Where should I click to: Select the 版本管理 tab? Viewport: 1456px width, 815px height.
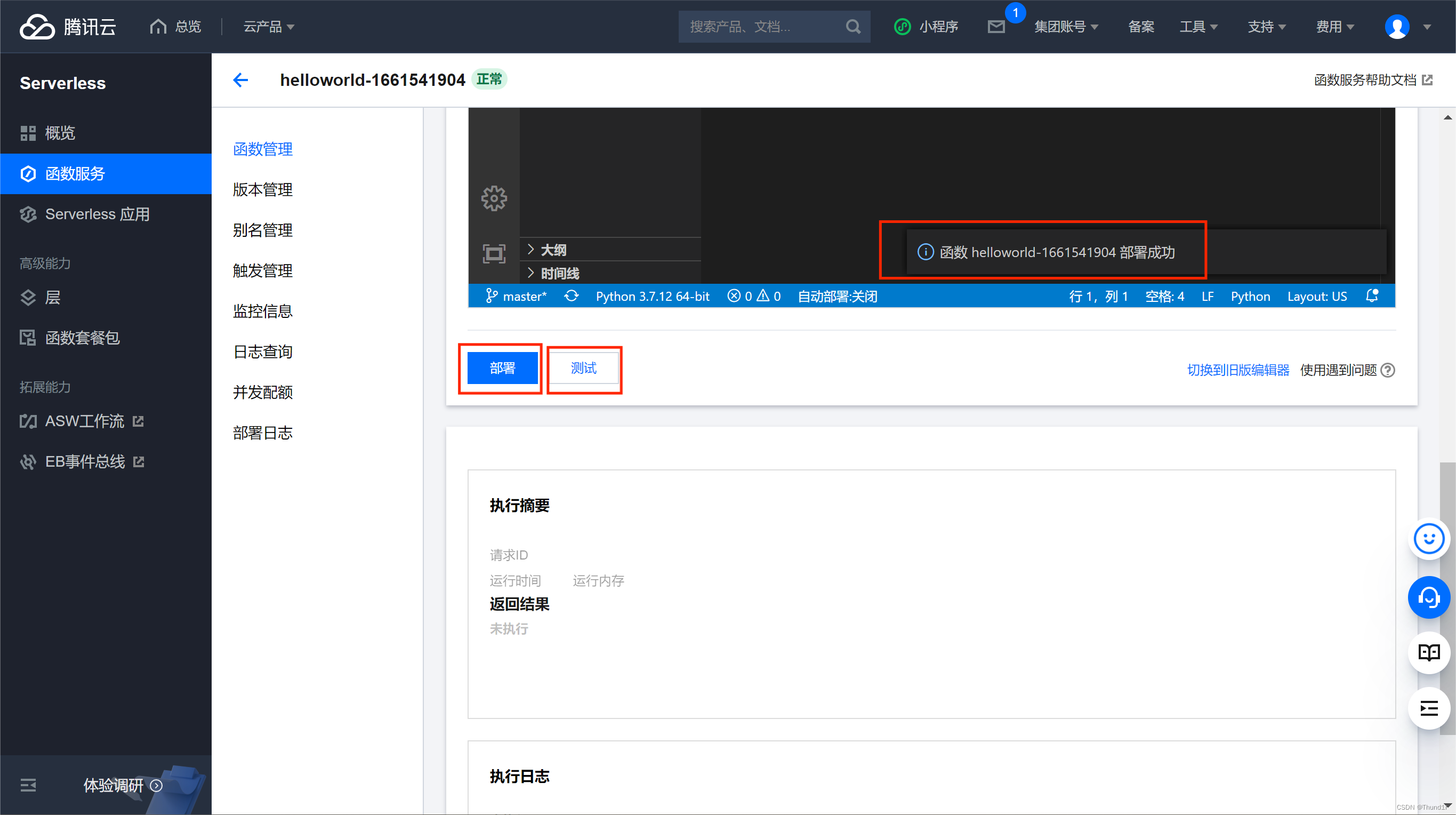[262, 189]
